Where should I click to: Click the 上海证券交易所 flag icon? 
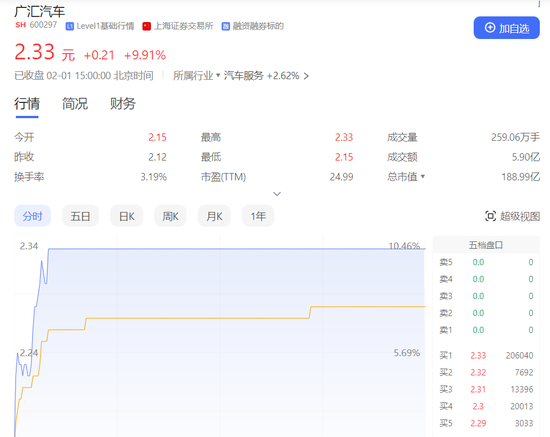[146, 26]
